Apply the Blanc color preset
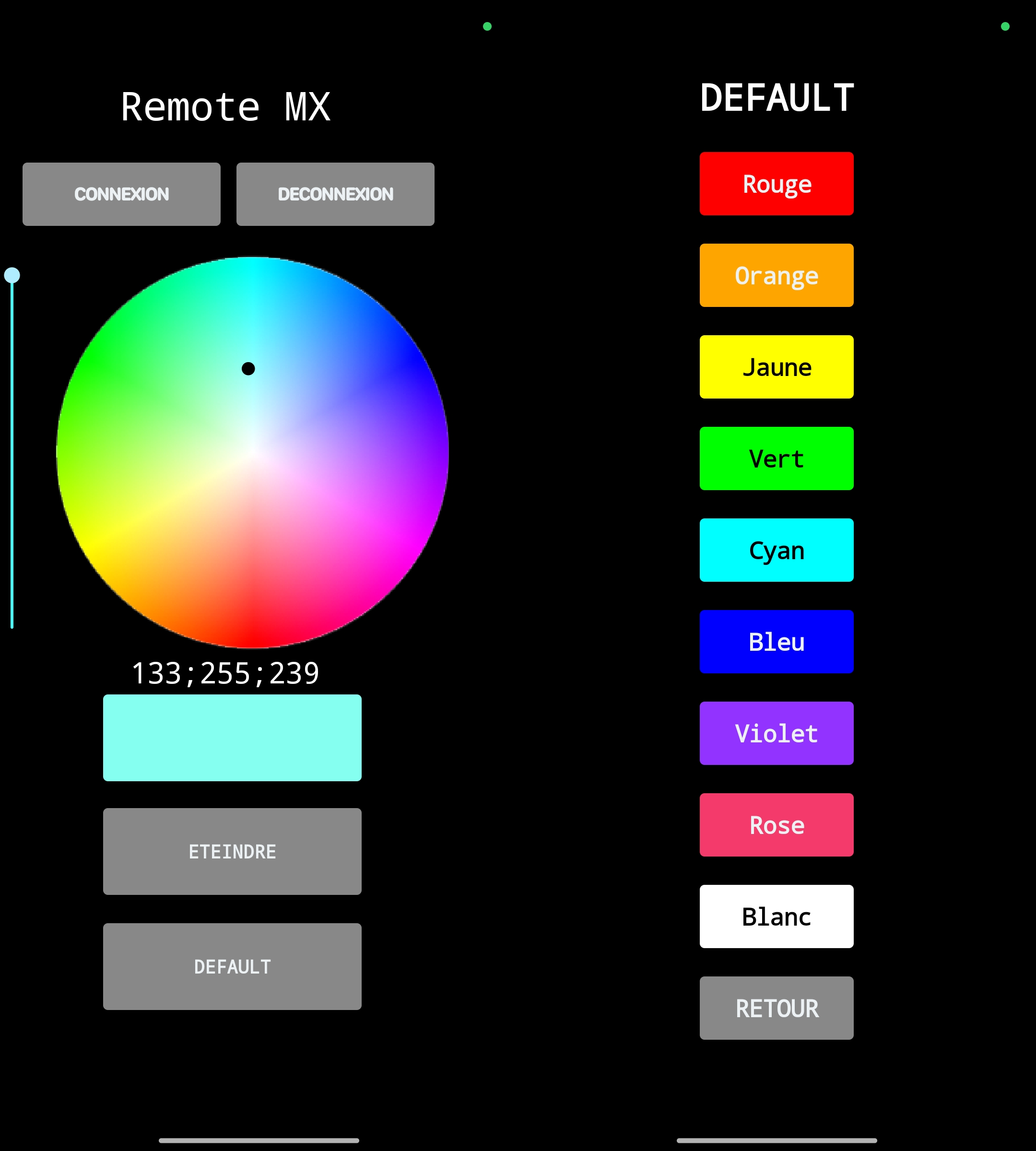 click(776, 916)
